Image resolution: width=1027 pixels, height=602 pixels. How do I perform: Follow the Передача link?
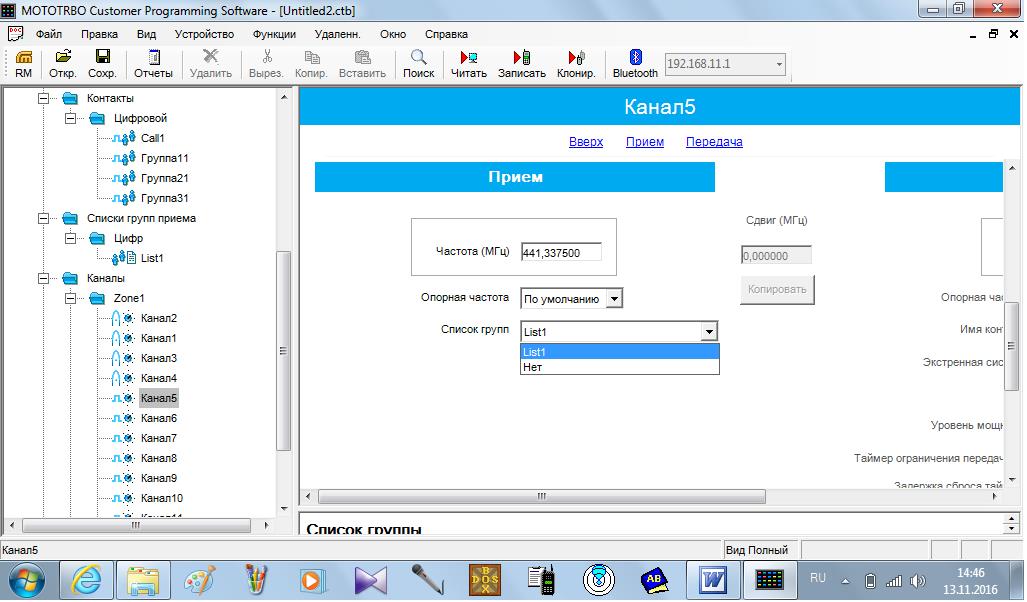(715, 141)
